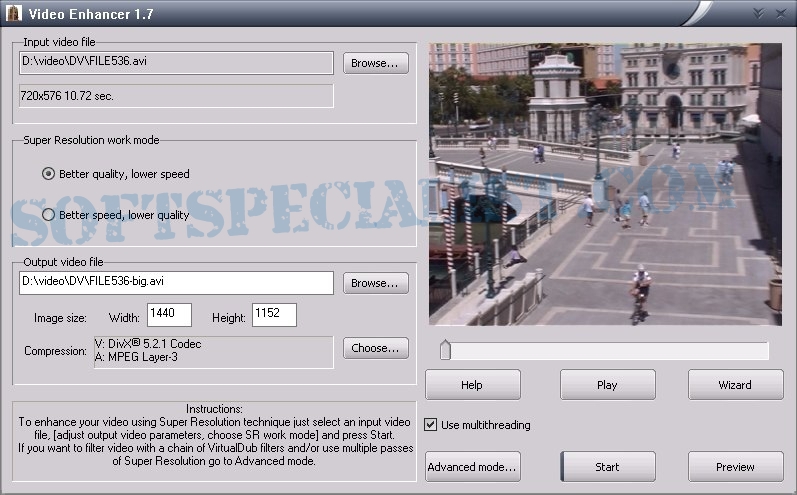This screenshot has height=495, width=797.
Task: Click the Preview button
Action: pos(735,467)
